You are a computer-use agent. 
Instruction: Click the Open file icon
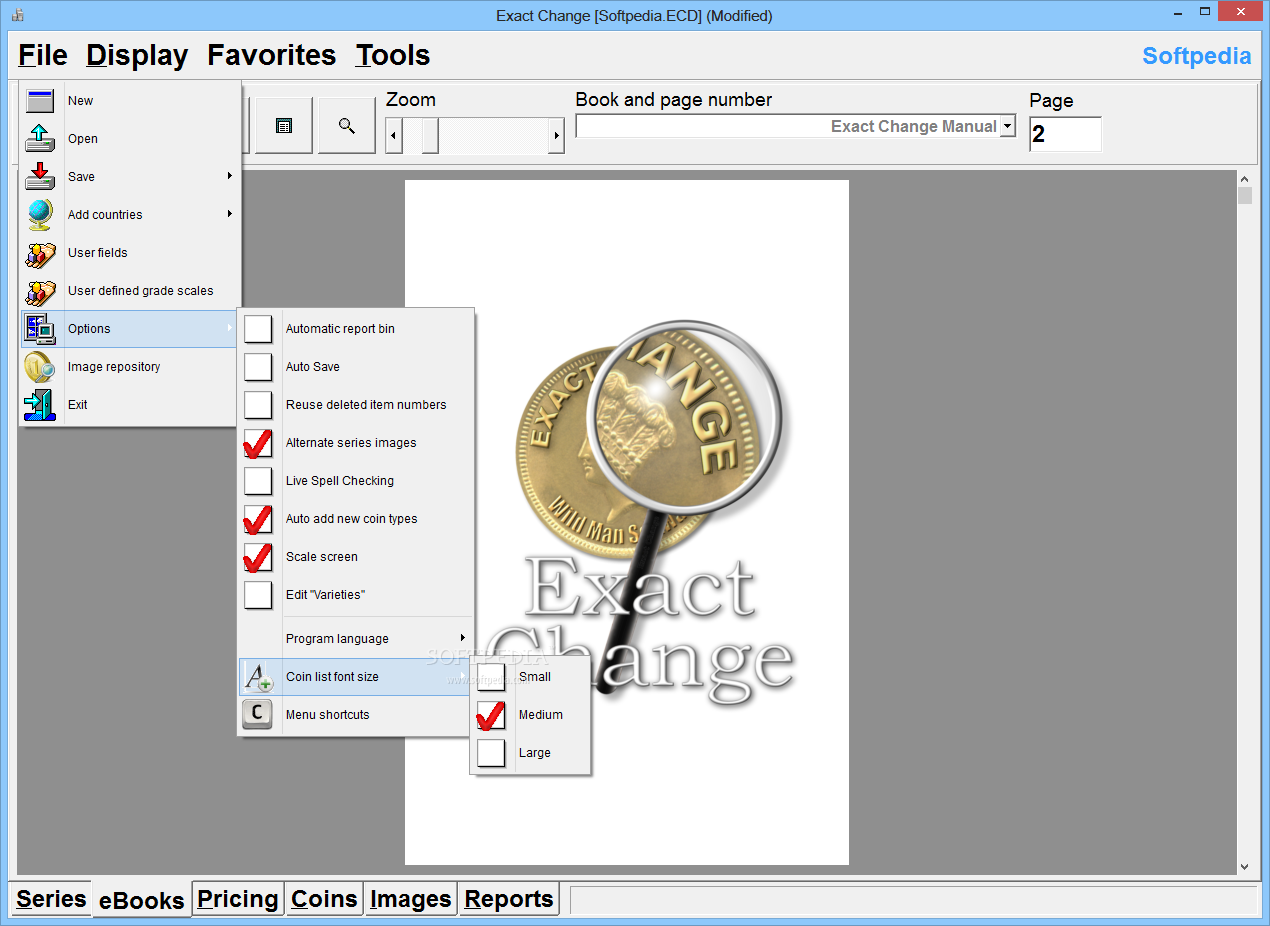[40, 138]
